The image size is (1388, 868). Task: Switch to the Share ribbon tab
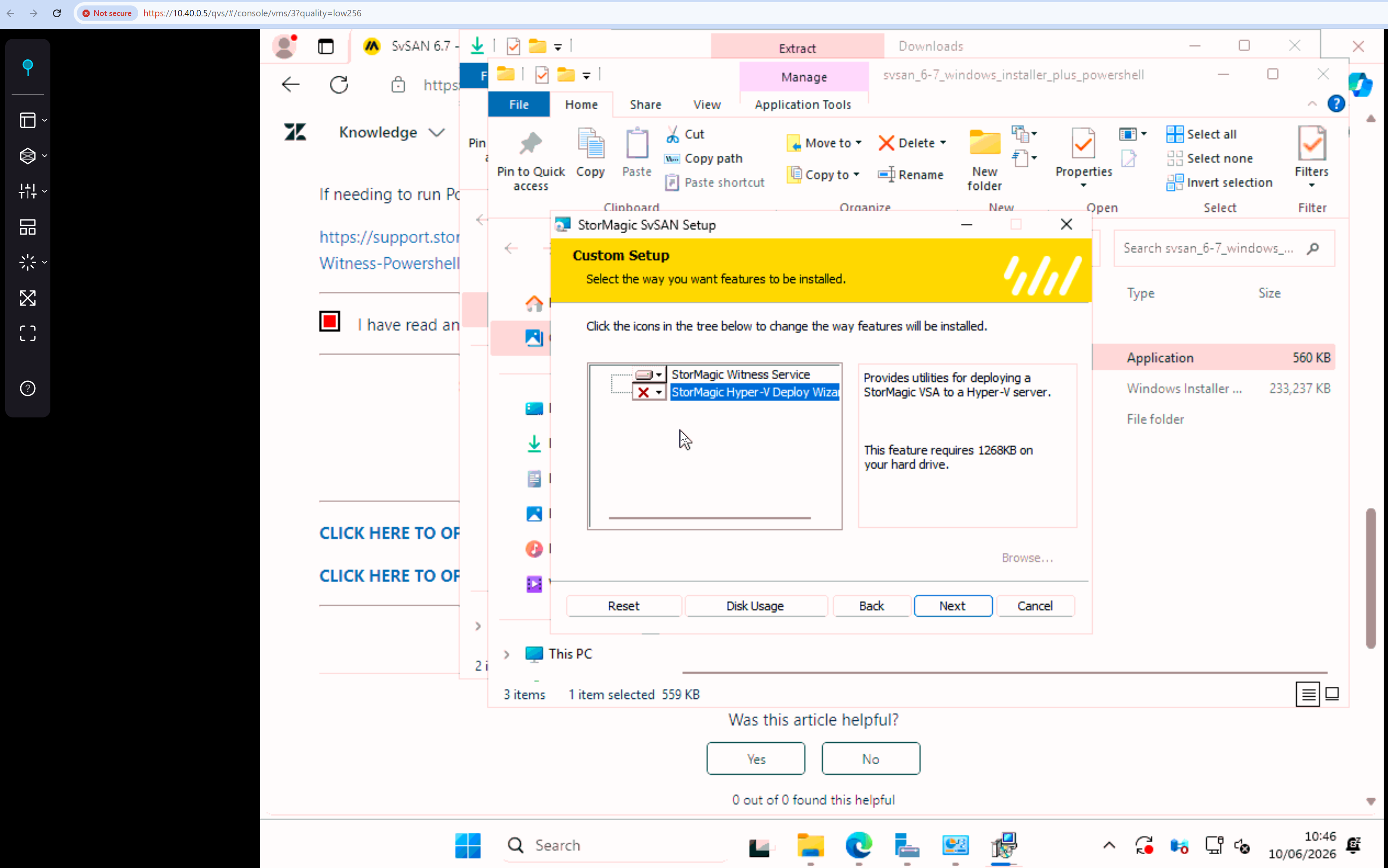(645, 105)
